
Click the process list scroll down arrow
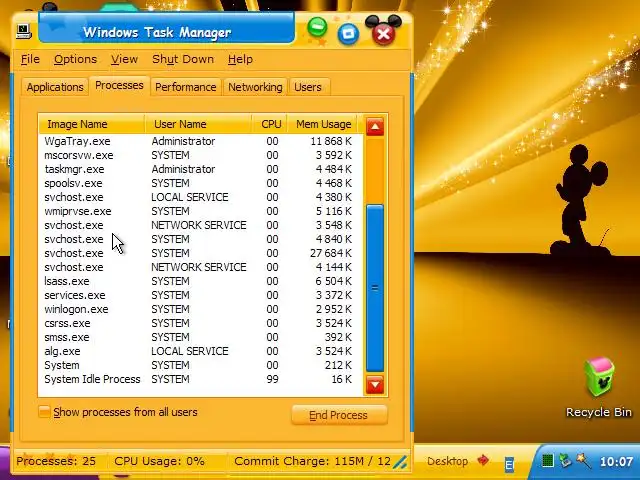(375, 384)
